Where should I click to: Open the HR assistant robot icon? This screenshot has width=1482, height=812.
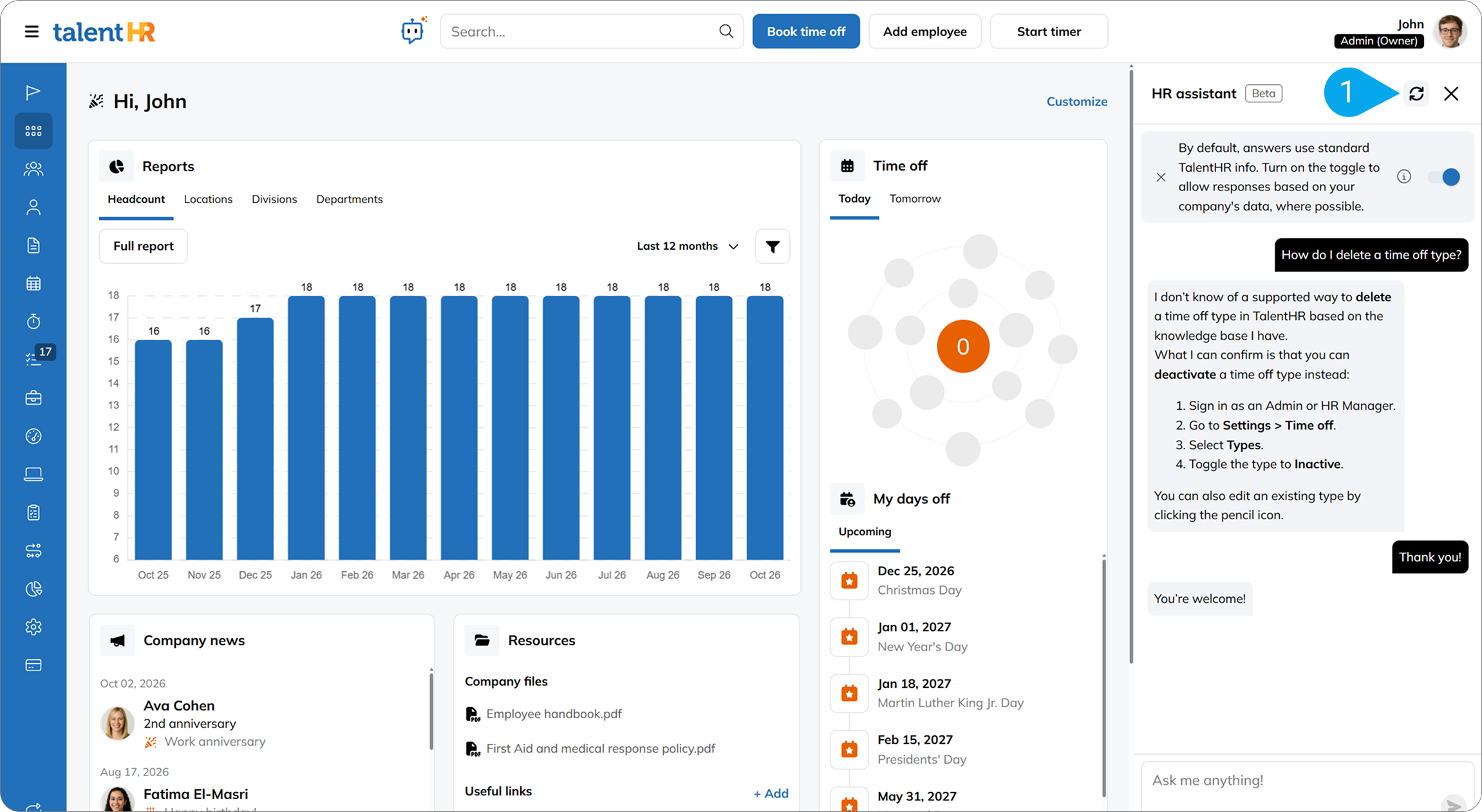tap(413, 30)
